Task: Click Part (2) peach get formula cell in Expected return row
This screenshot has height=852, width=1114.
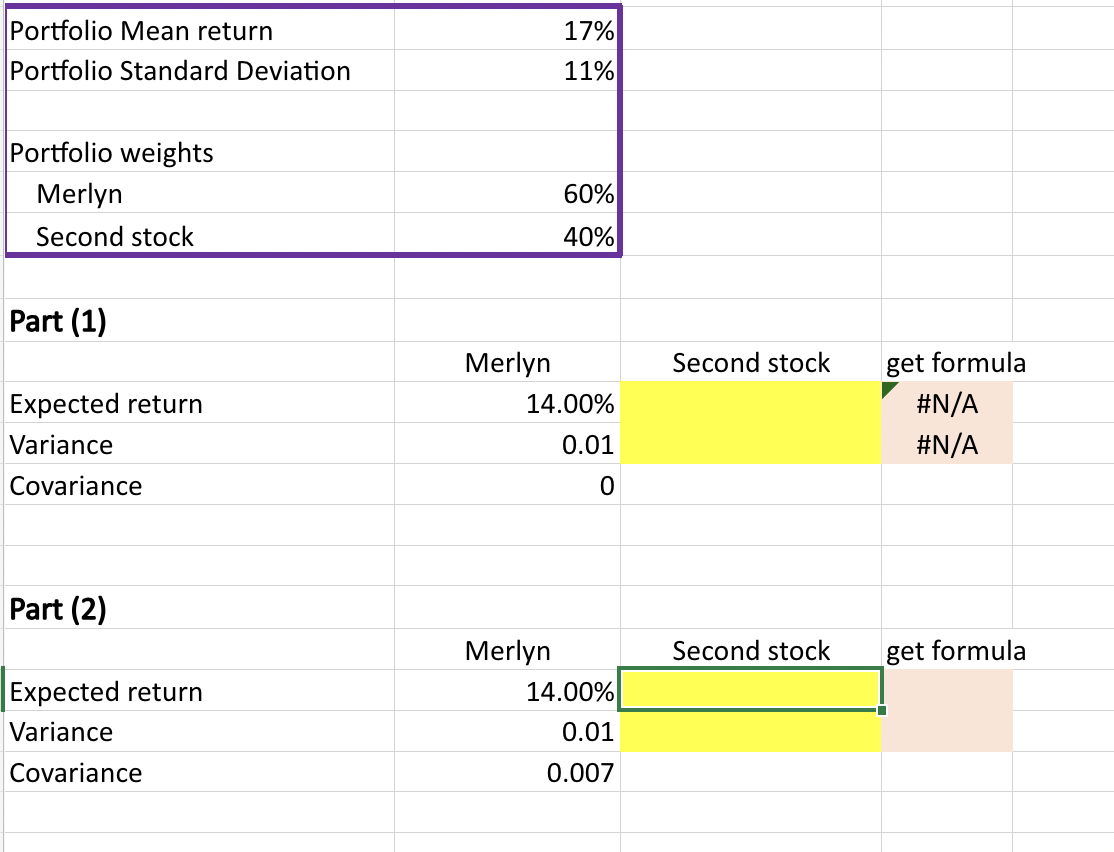Action: (x=946, y=691)
